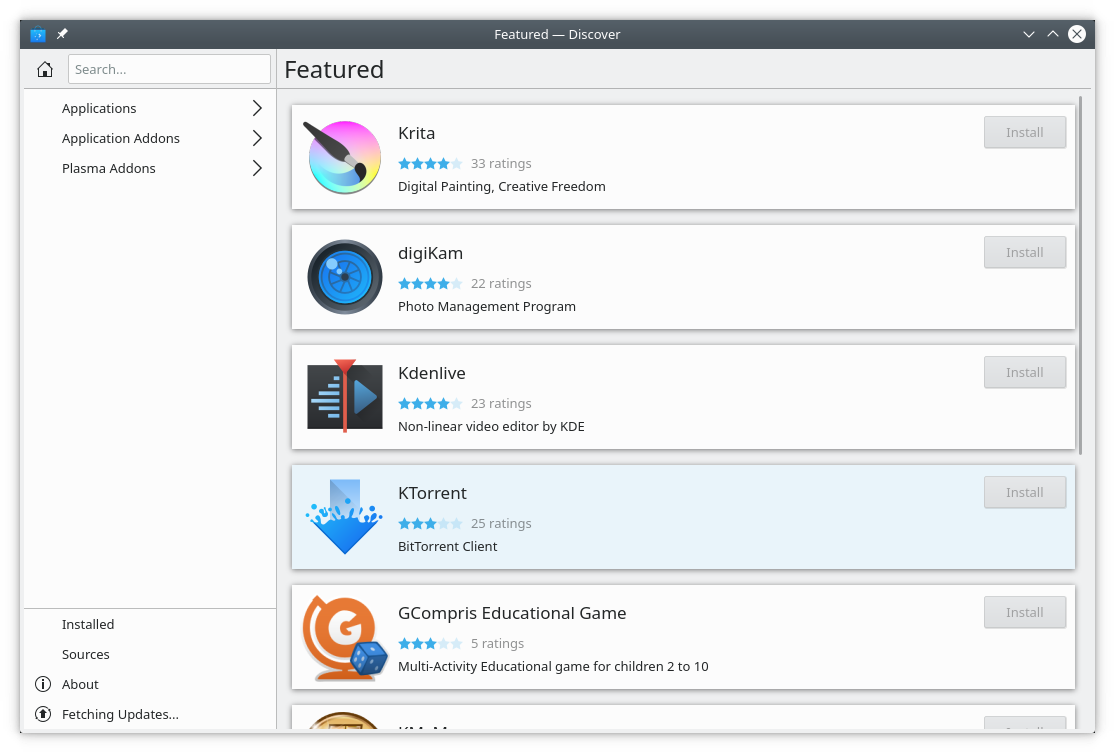Screen dimensions: 1115x753
Task: Focus the Search input field
Action: pos(169,69)
